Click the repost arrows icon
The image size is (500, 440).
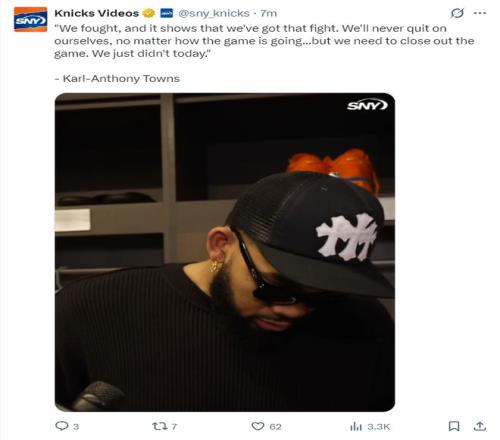coord(161,426)
